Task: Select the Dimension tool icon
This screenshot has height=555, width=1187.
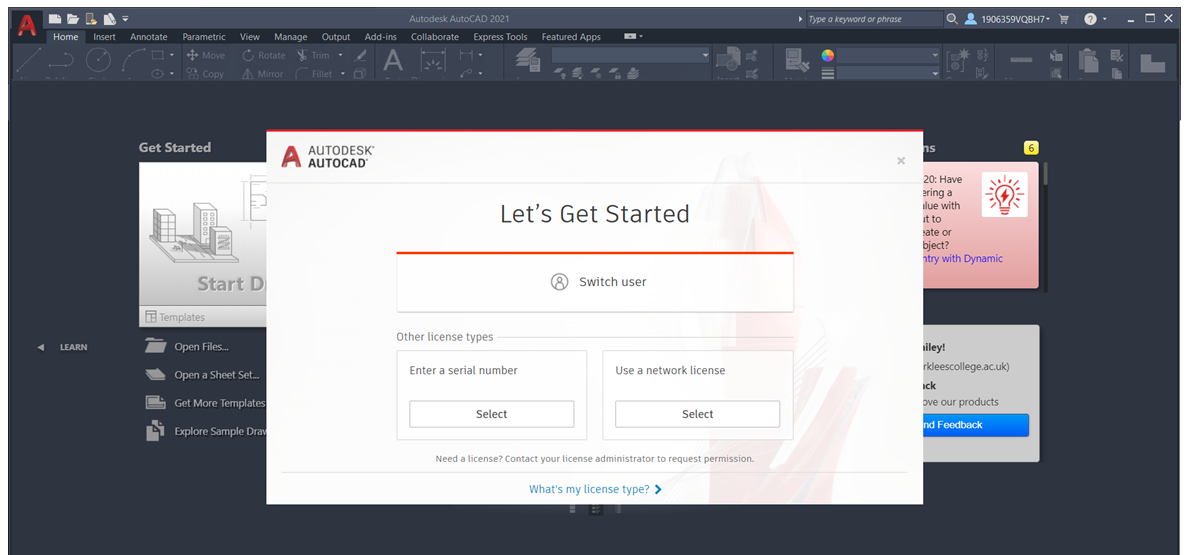Action: [432, 61]
